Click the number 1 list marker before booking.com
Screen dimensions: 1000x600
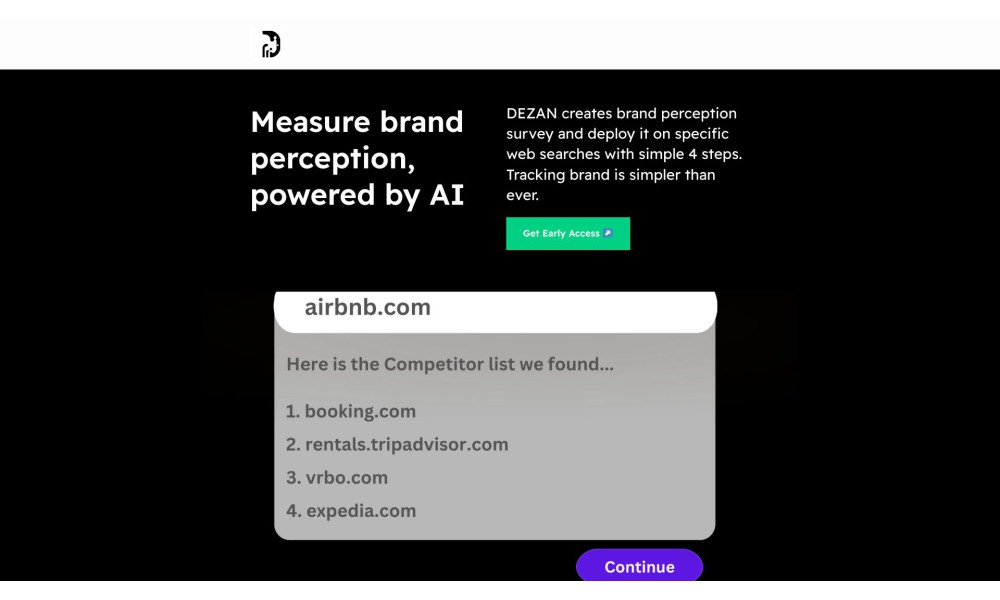pos(293,411)
